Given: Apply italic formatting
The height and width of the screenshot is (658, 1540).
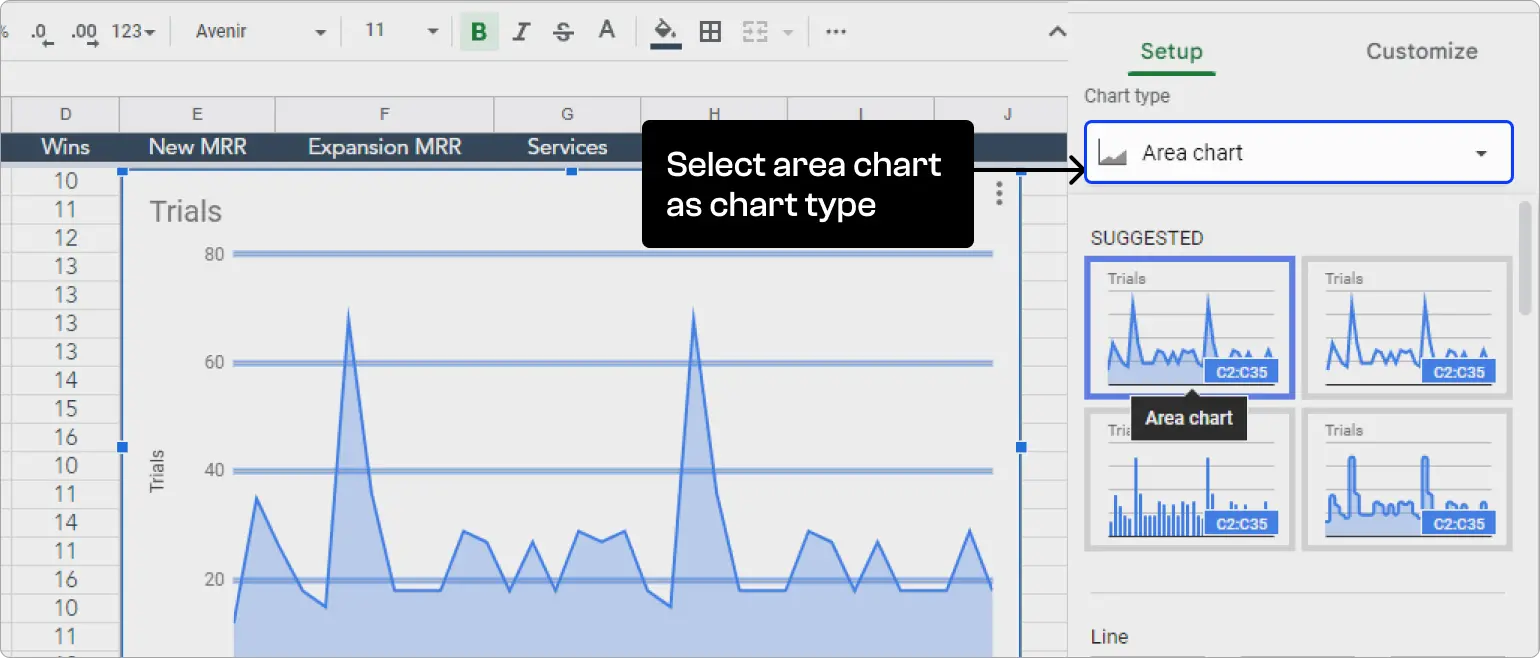Looking at the screenshot, I should pyautogui.click(x=521, y=31).
